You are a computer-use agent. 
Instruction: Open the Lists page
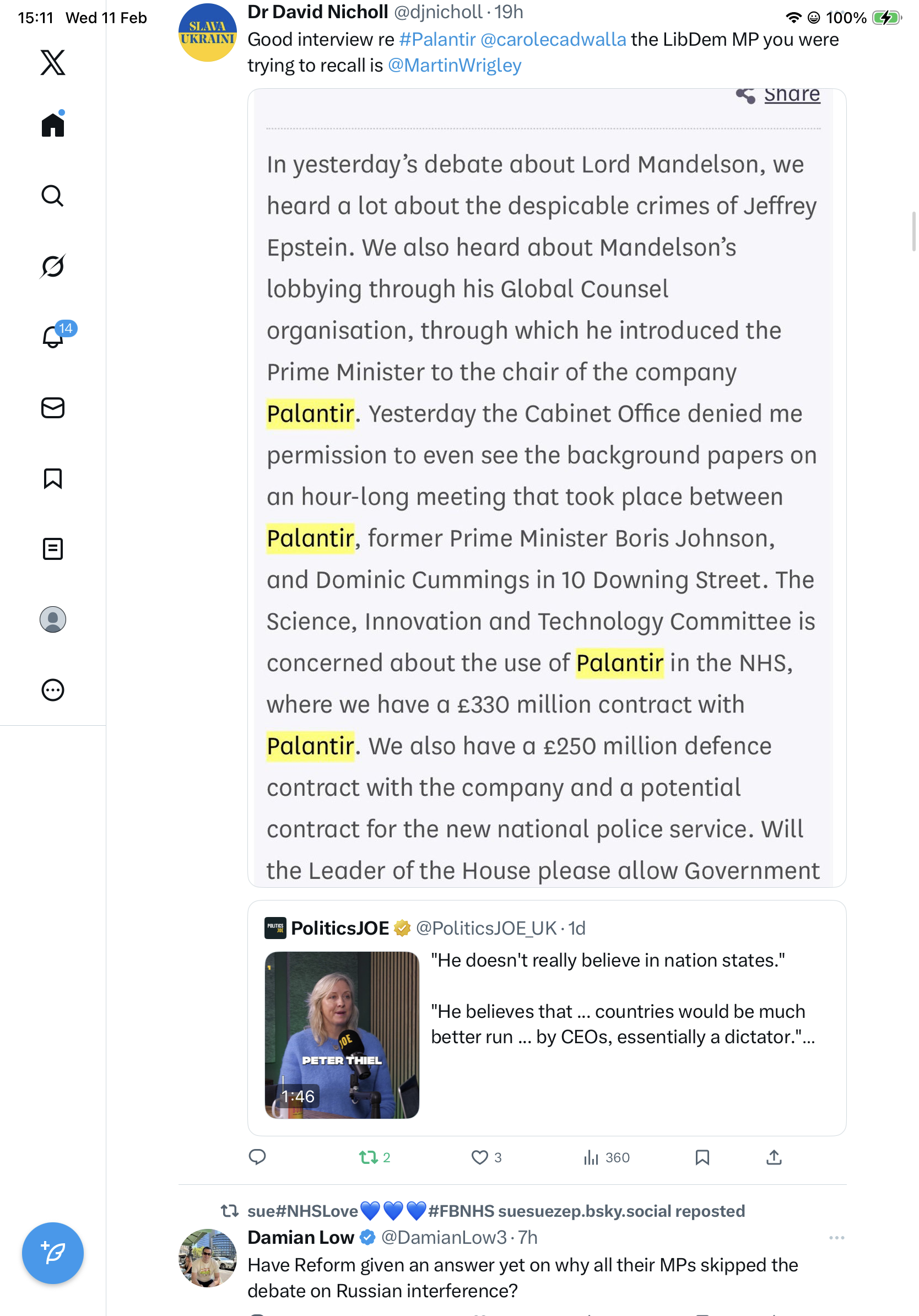pos(53,548)
